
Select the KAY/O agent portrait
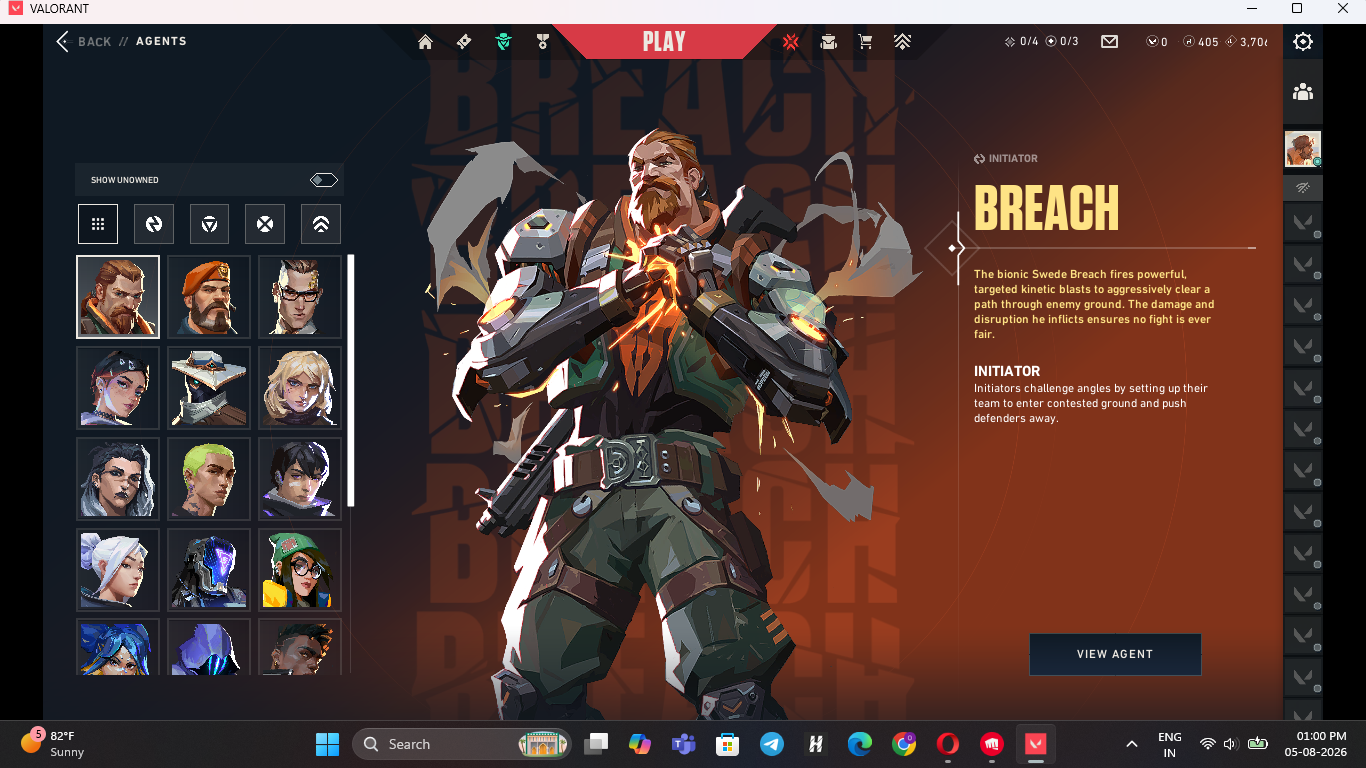point(209,570)
